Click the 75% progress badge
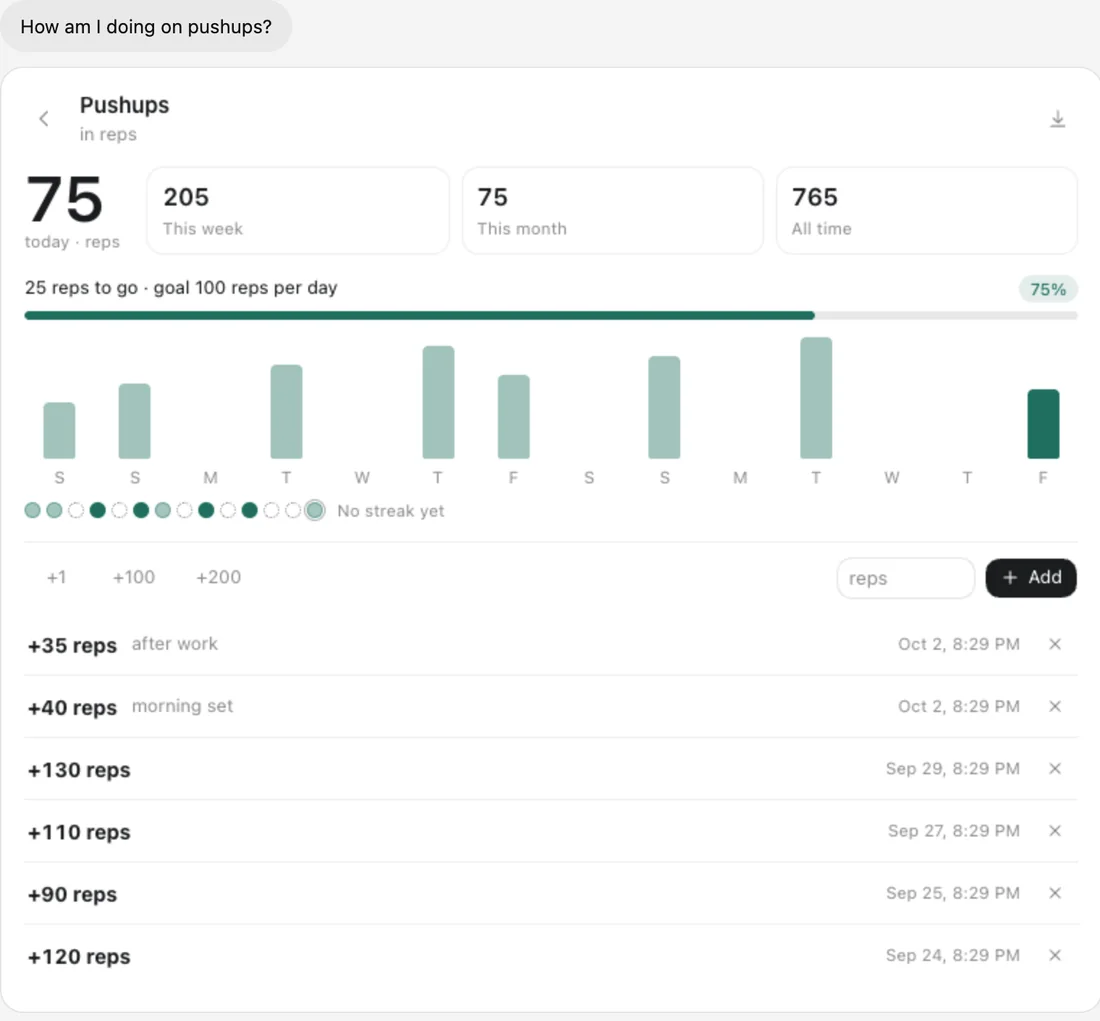 tap(1048, 289)
